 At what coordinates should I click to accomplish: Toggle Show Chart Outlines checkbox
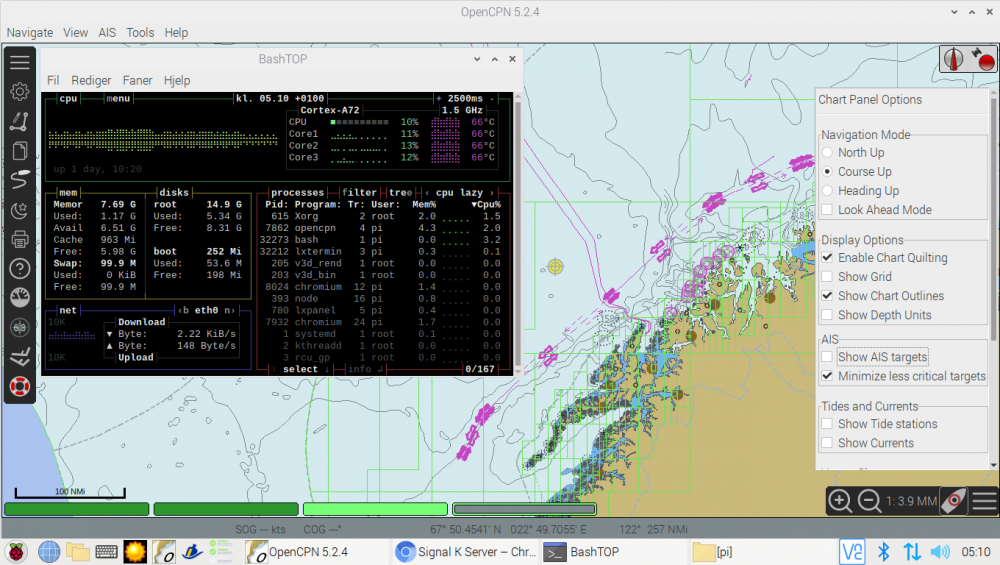[827, 296]
